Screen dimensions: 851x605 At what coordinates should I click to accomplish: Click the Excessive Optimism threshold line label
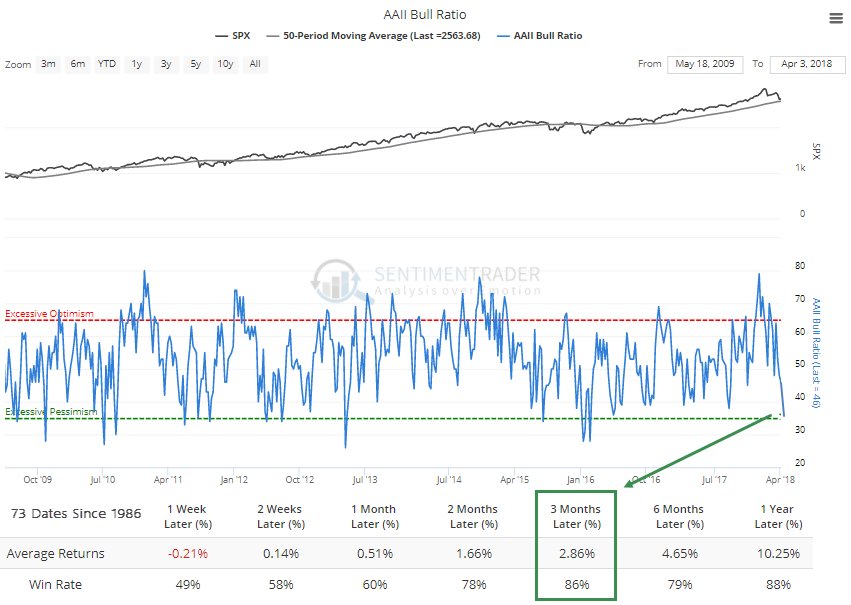pyautogui.click(x=49, y=314)
